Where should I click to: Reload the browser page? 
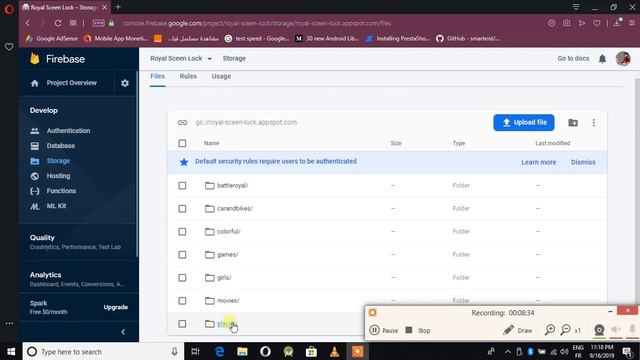coord(58,23)
